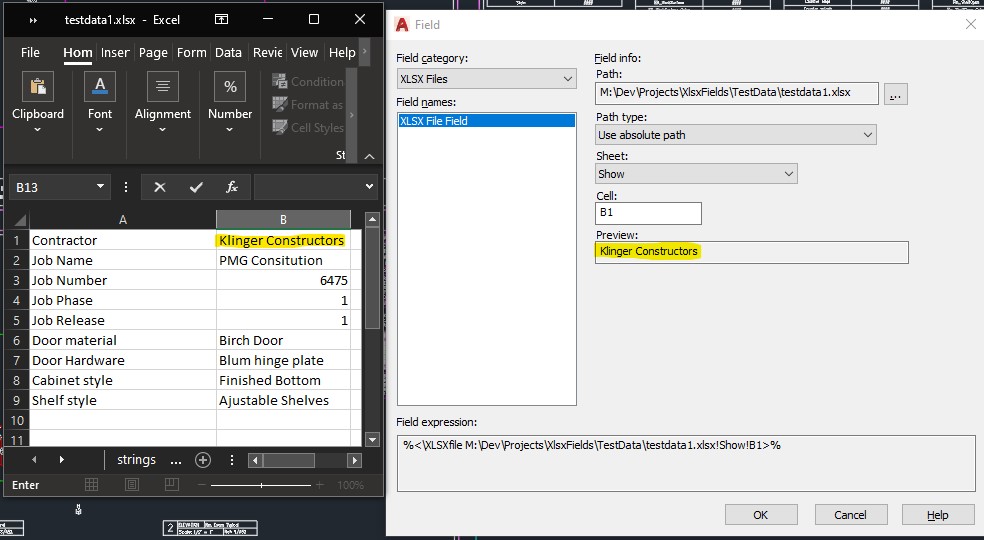Cancel the formula bar entry (X icon)
This screenshot has width=984, height=540.
click(160, 187)
